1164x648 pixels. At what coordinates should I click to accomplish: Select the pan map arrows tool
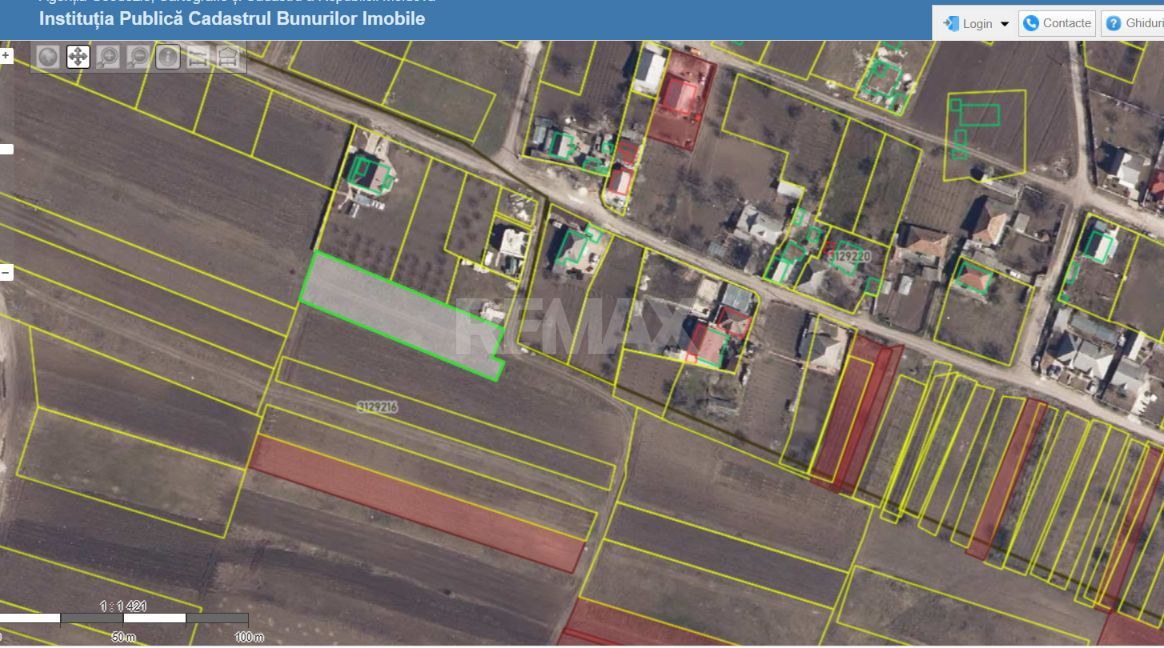78,57
